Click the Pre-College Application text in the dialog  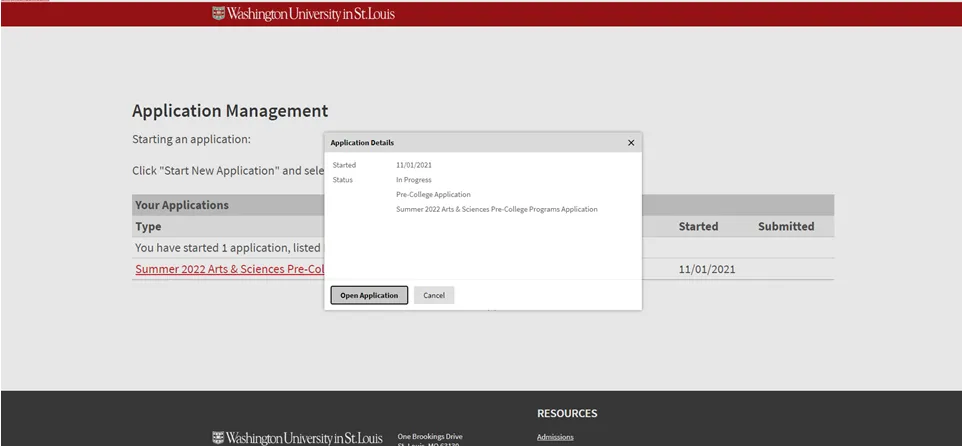pos(433,194)
